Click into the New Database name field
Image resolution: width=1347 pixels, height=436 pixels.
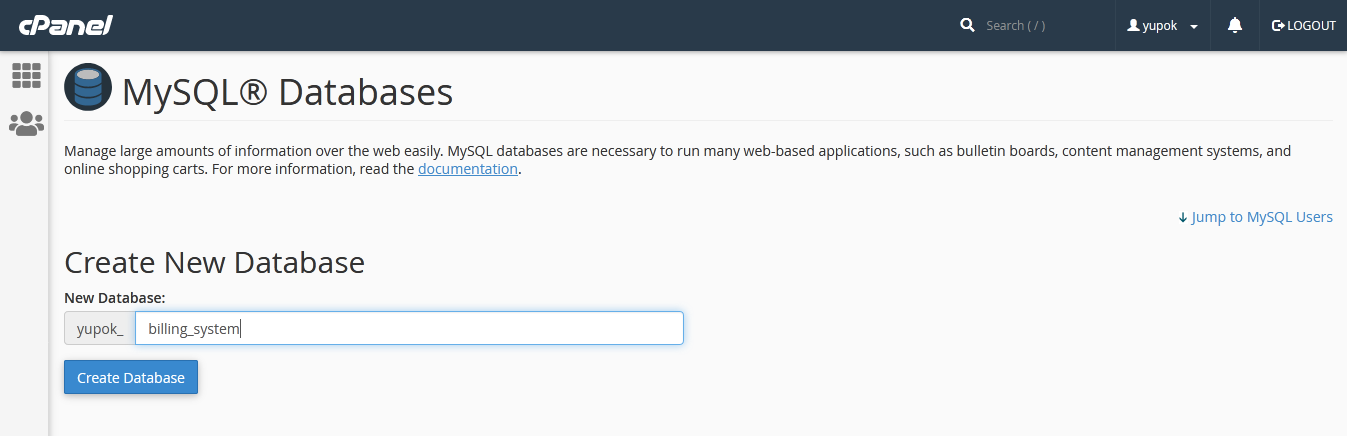(x=409, y=328)
